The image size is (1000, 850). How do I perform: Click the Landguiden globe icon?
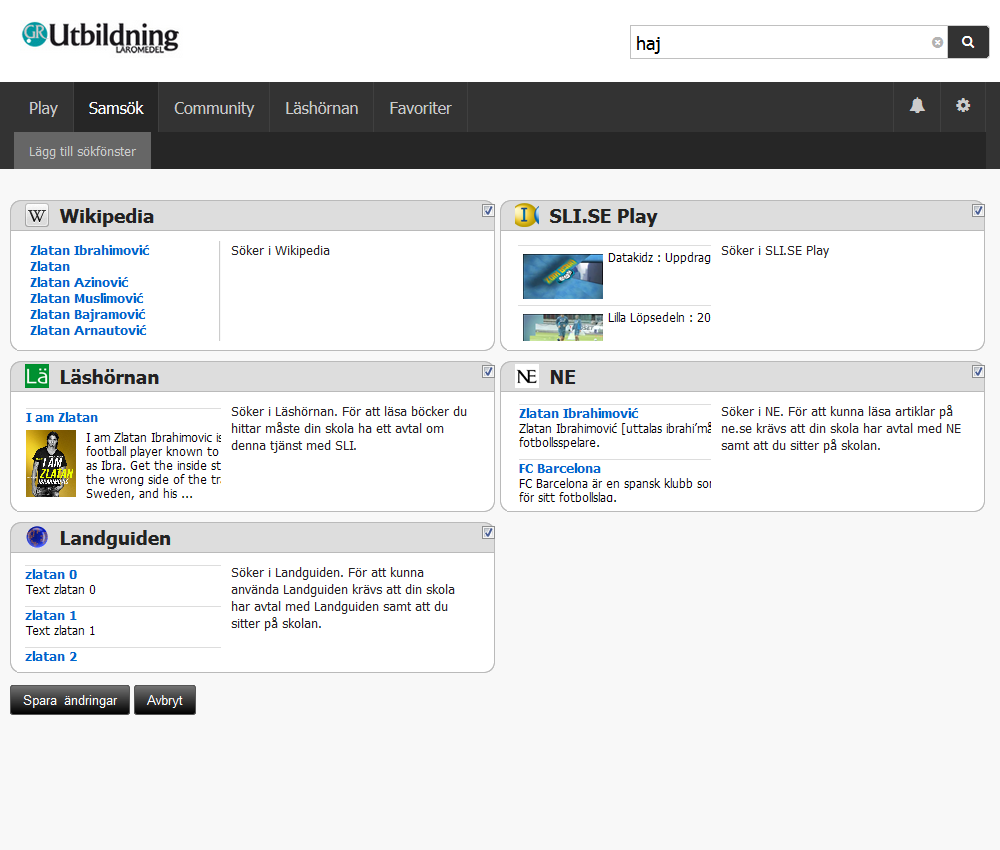pos(37,537)
